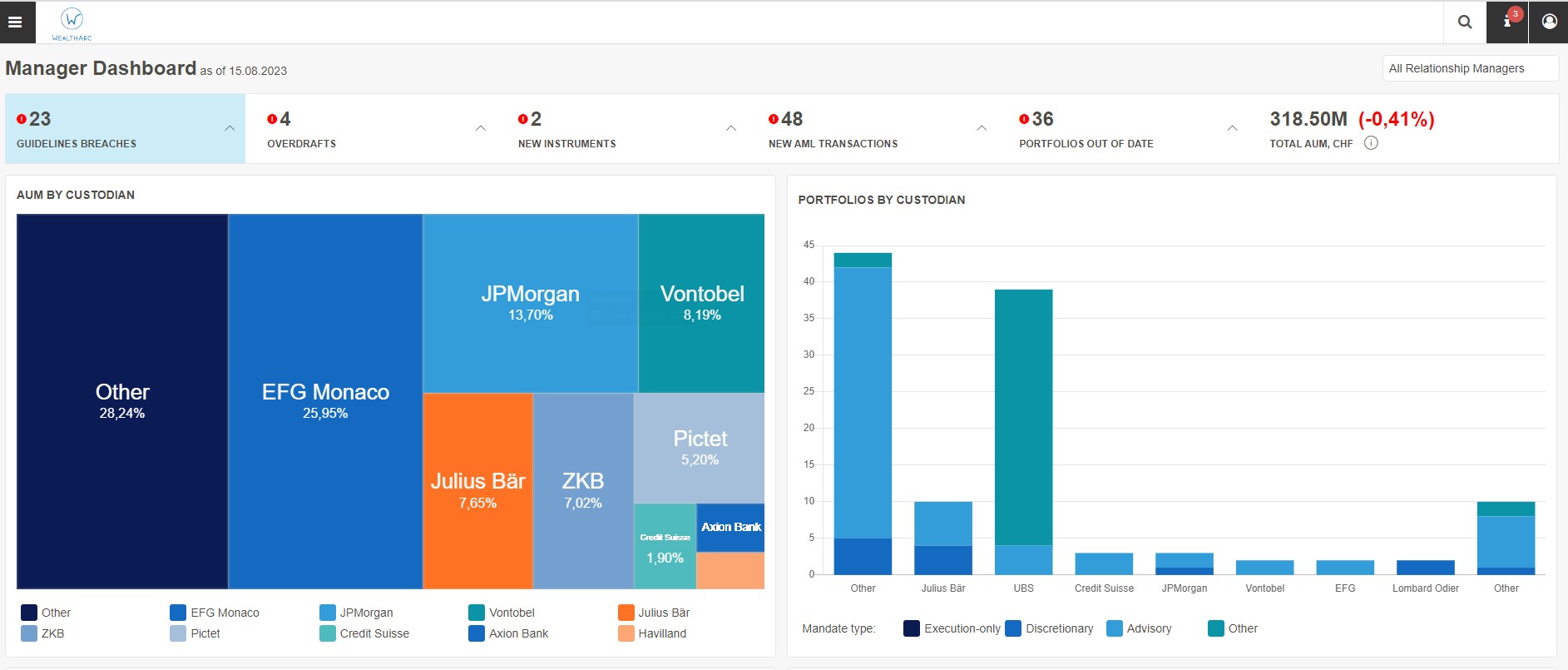Toggle ZKB in the AUM legend
1568x670 pixels.
[42, 633]
